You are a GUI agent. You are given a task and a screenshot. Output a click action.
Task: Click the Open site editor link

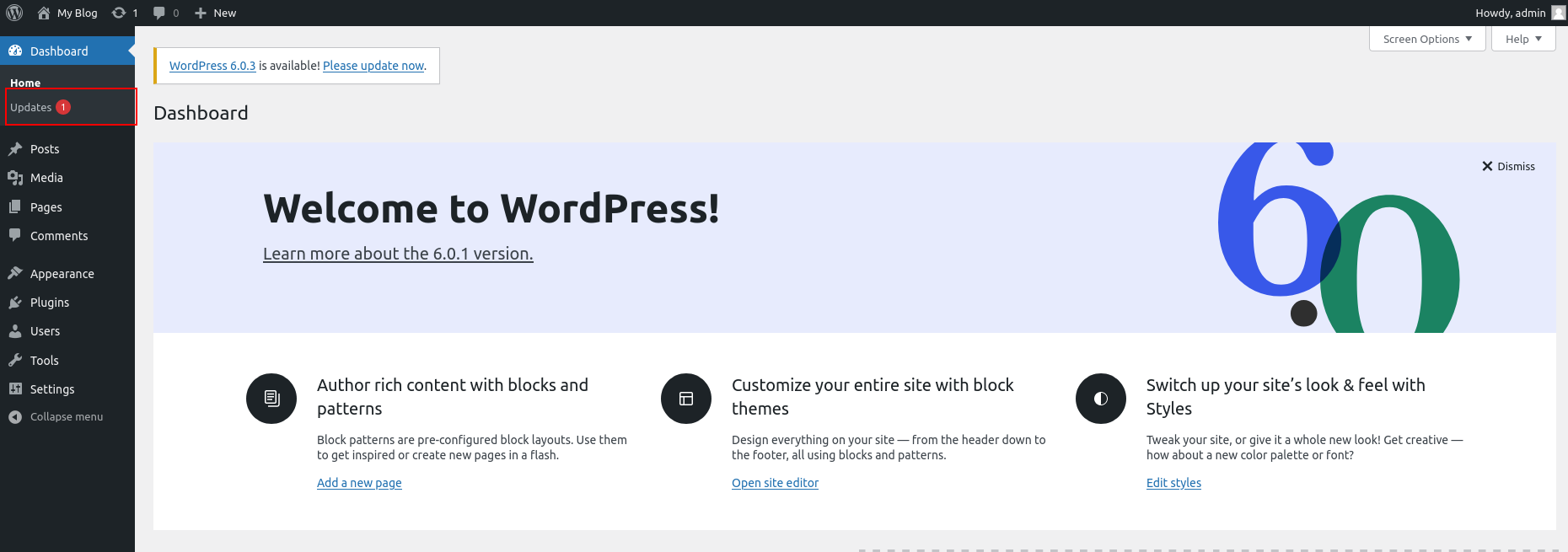point(775,483)
